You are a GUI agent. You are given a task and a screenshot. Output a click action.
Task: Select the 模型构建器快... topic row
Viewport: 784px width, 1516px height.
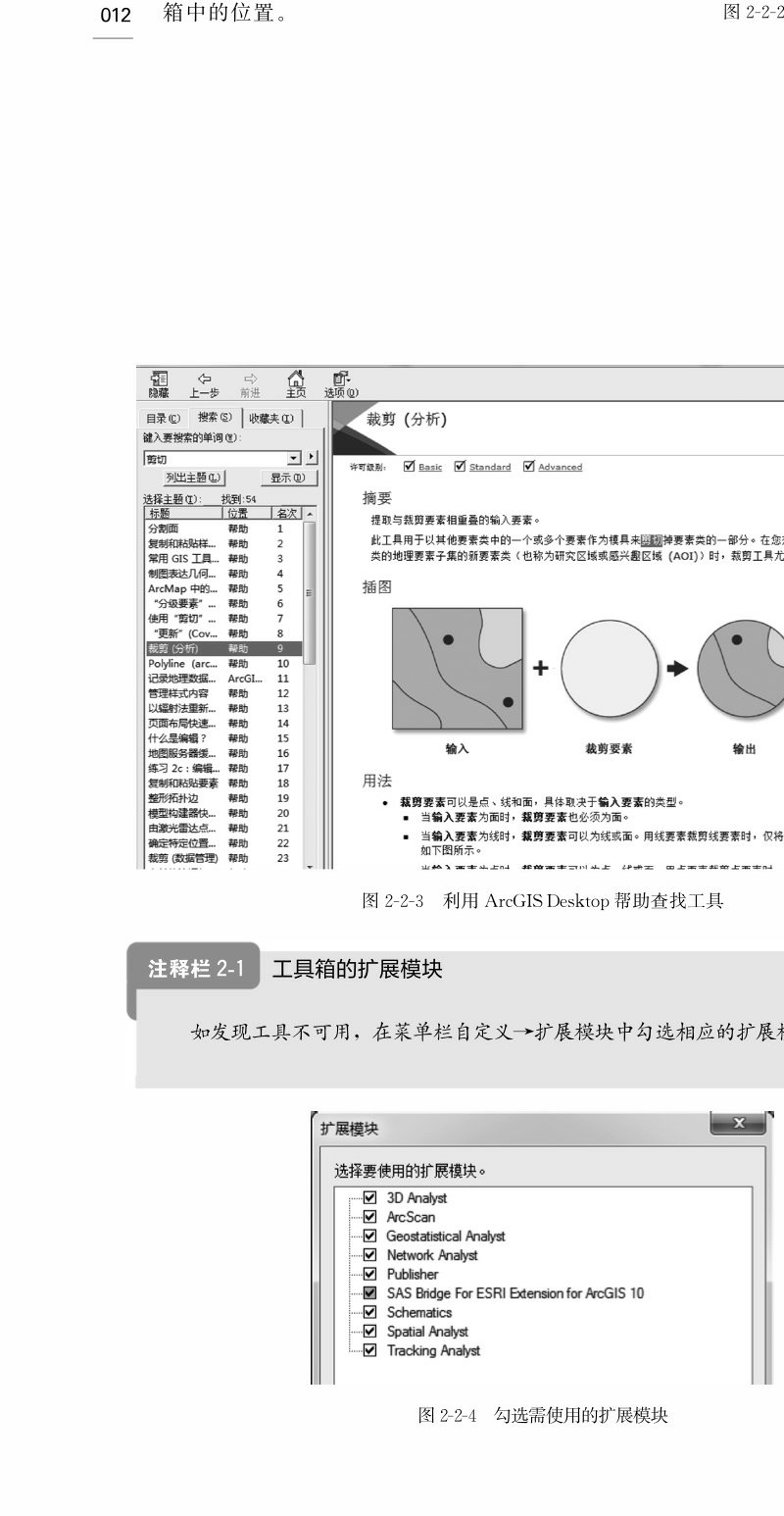[223, 813]
